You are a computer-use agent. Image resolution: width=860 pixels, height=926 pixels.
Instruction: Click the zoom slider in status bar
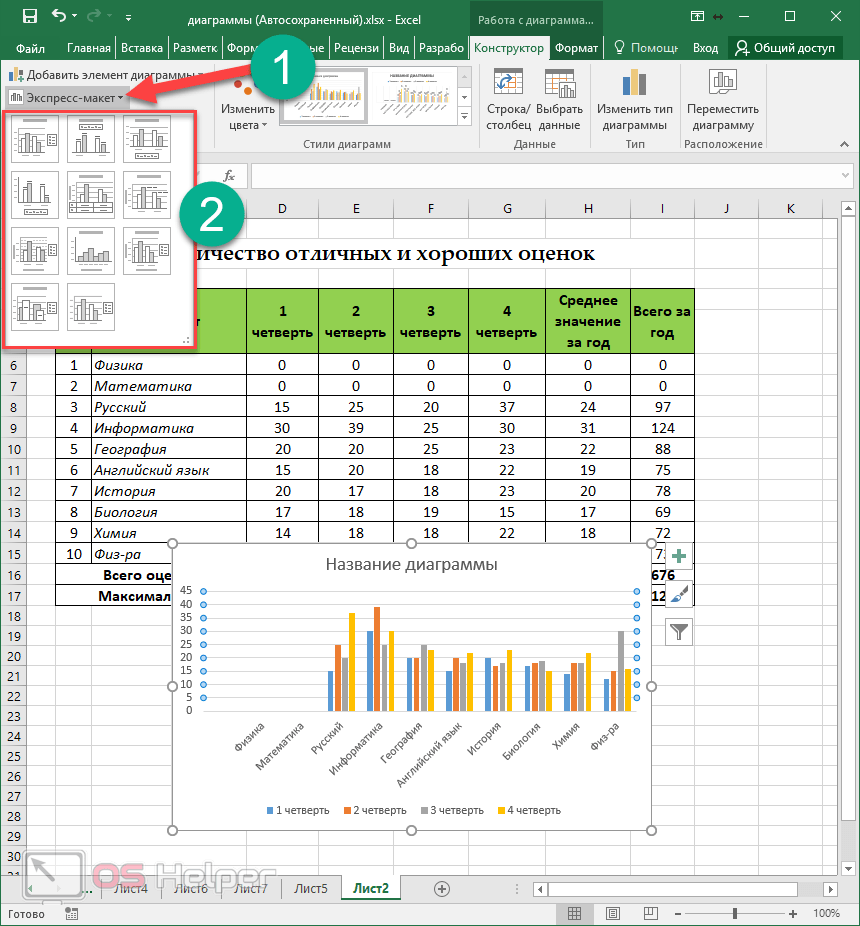click(x=735, y=914)
